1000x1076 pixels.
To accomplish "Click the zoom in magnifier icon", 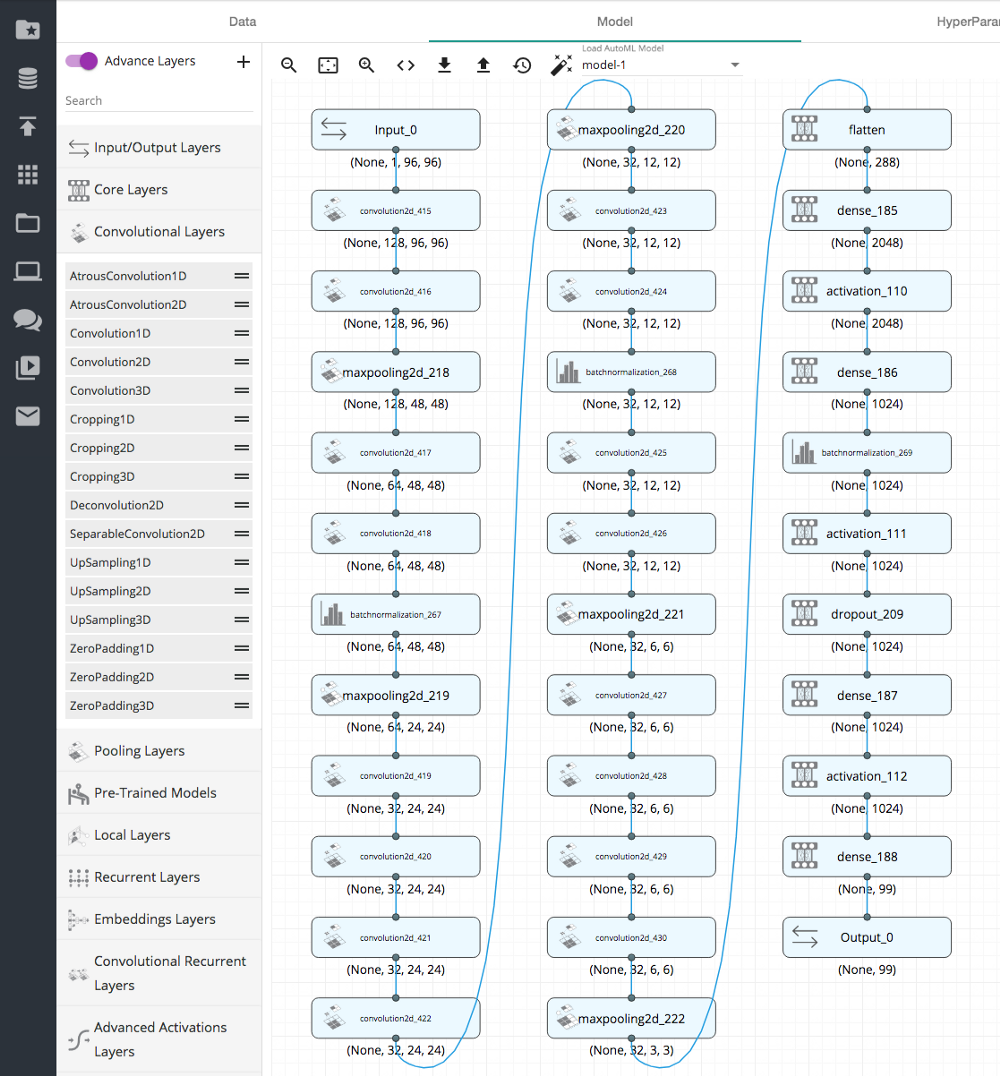I will point(367,65).
